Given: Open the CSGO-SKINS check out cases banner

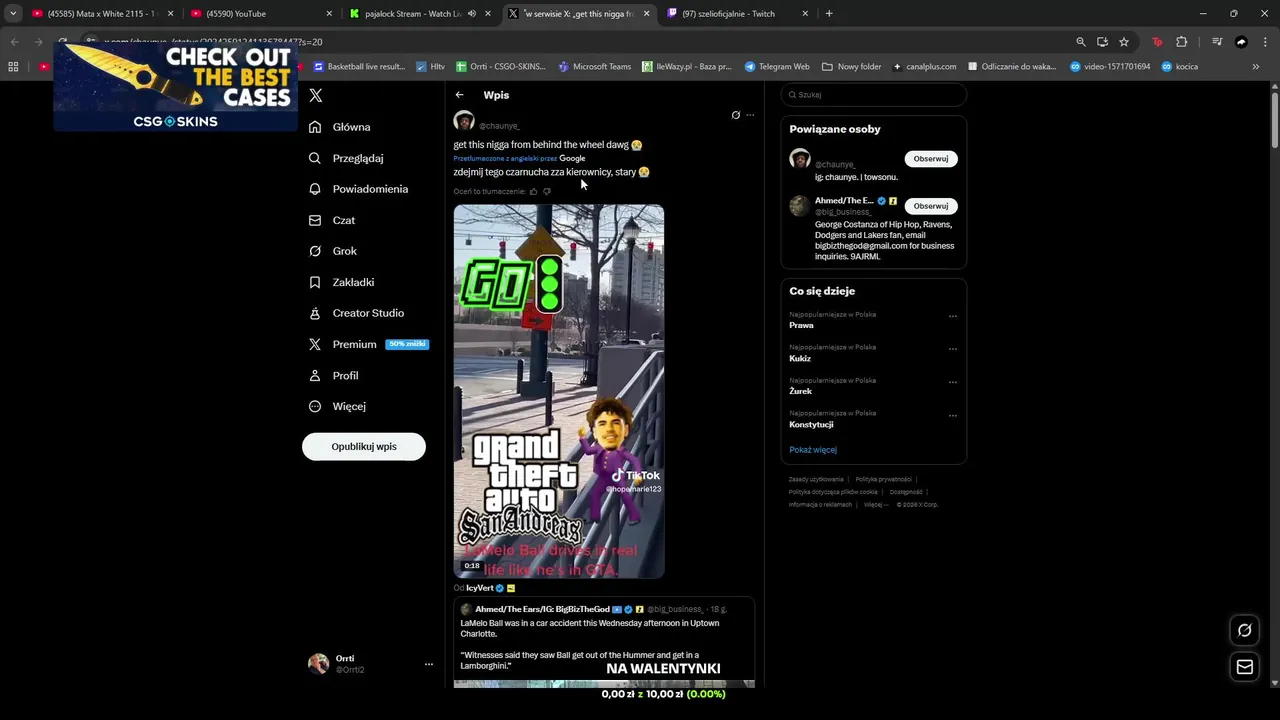Looking at the screenshot, I should (175, 87).
